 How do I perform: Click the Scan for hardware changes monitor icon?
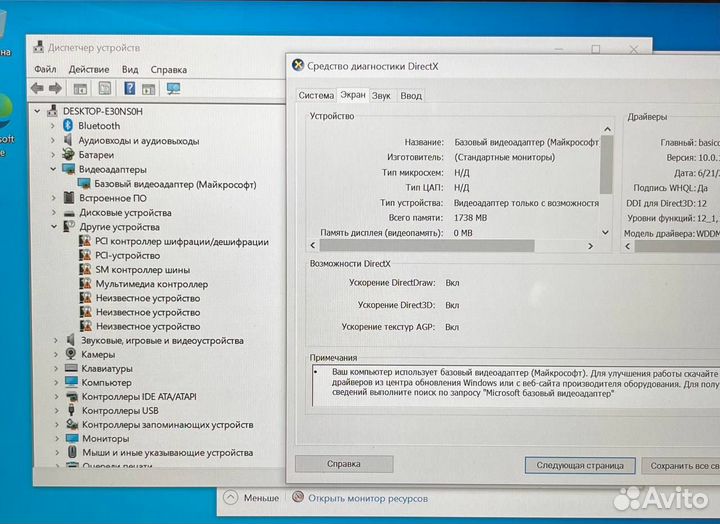point(173,88)
